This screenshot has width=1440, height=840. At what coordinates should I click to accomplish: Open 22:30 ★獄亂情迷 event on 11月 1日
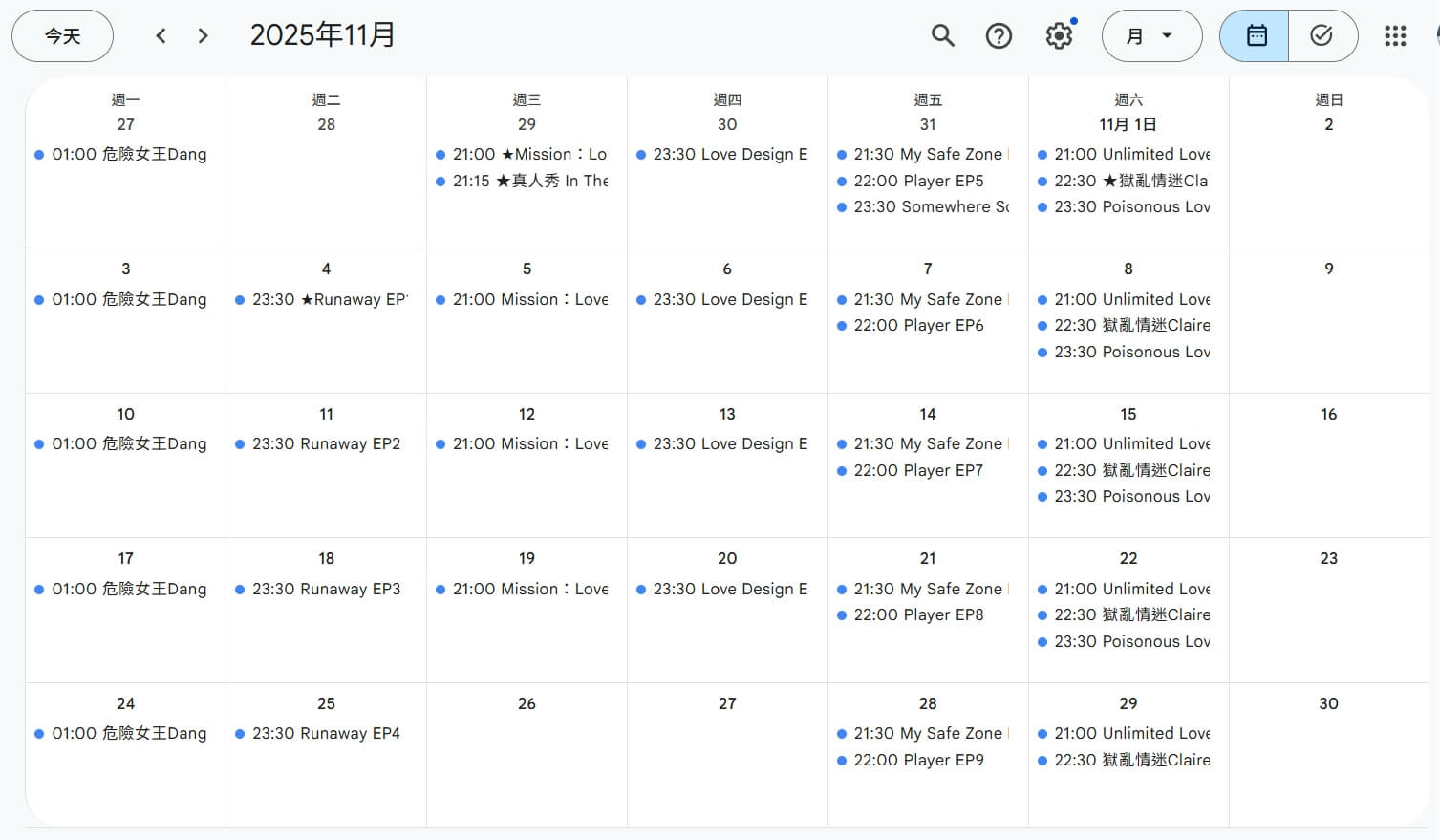click(x=1129, y=181)
